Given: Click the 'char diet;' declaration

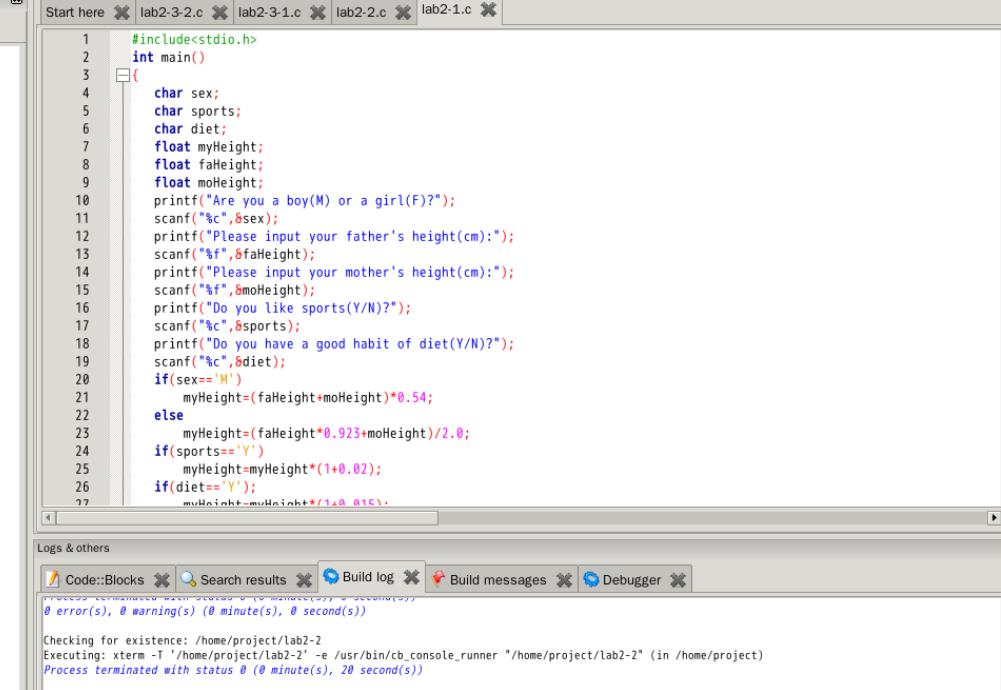Looking at the screenshot, I should 190,129.
